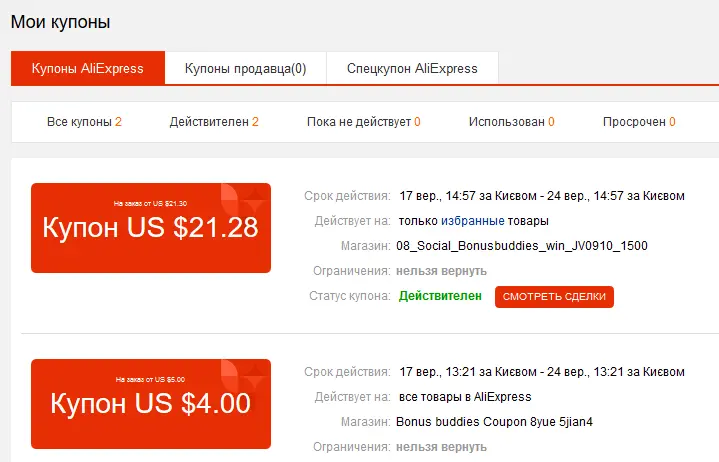Screen dimensions: 719x462
Task: Click the Мои купоны page heading
Action: (x=61, y=22)
